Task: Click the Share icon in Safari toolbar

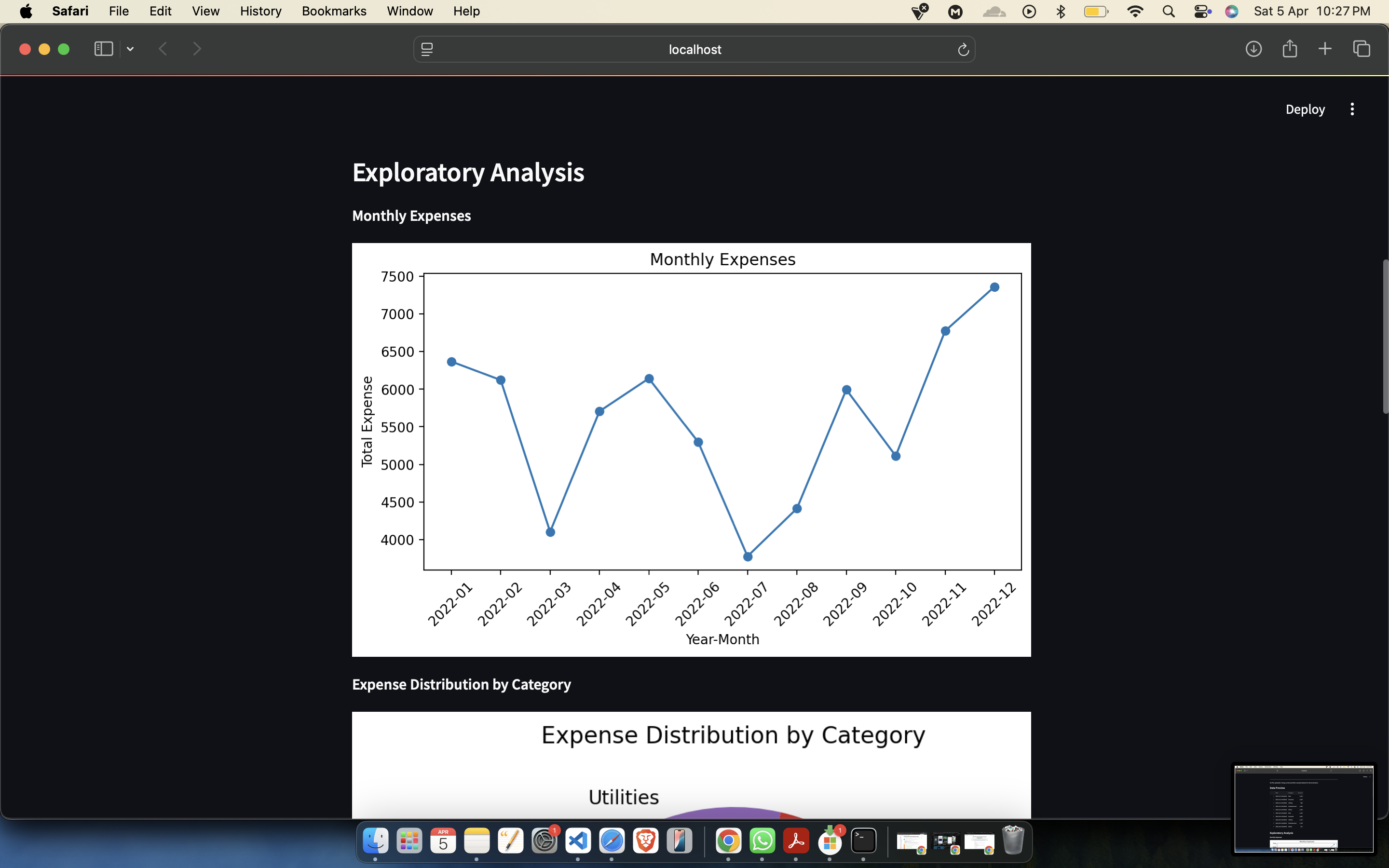Action: click(1290, 49)
